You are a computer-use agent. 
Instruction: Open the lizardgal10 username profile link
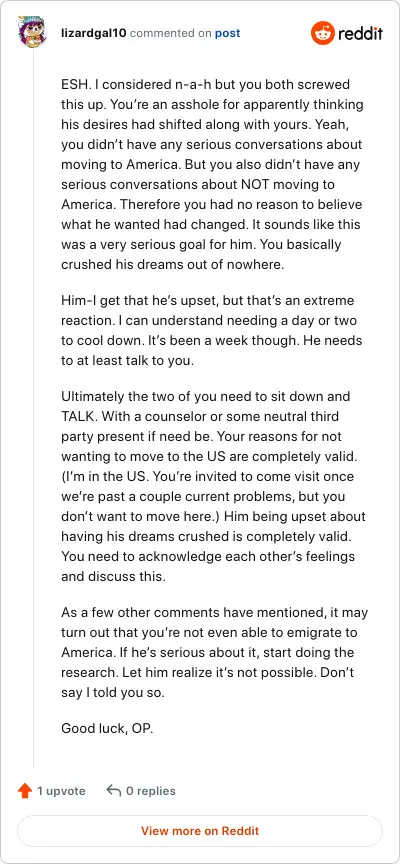(94, 33)
